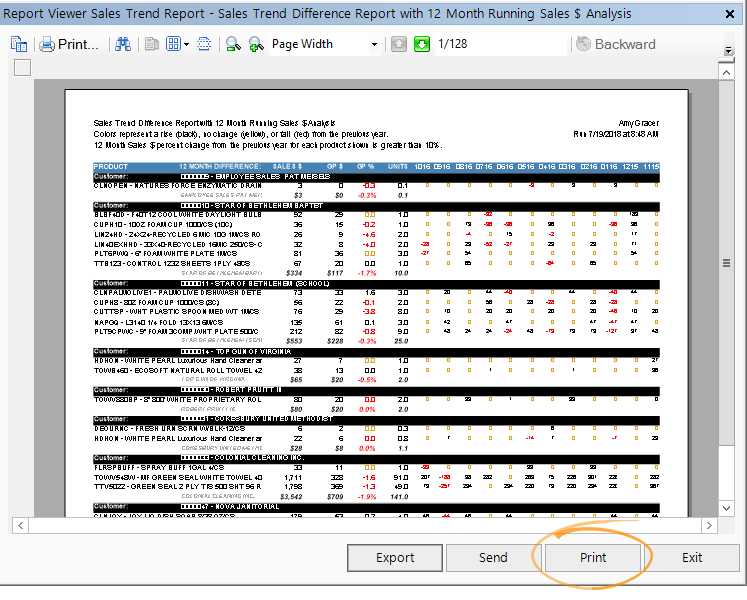This screenshot has width=747, height=600.
Task: Click the square box at top left of viewer
Action: pos(22,68)
